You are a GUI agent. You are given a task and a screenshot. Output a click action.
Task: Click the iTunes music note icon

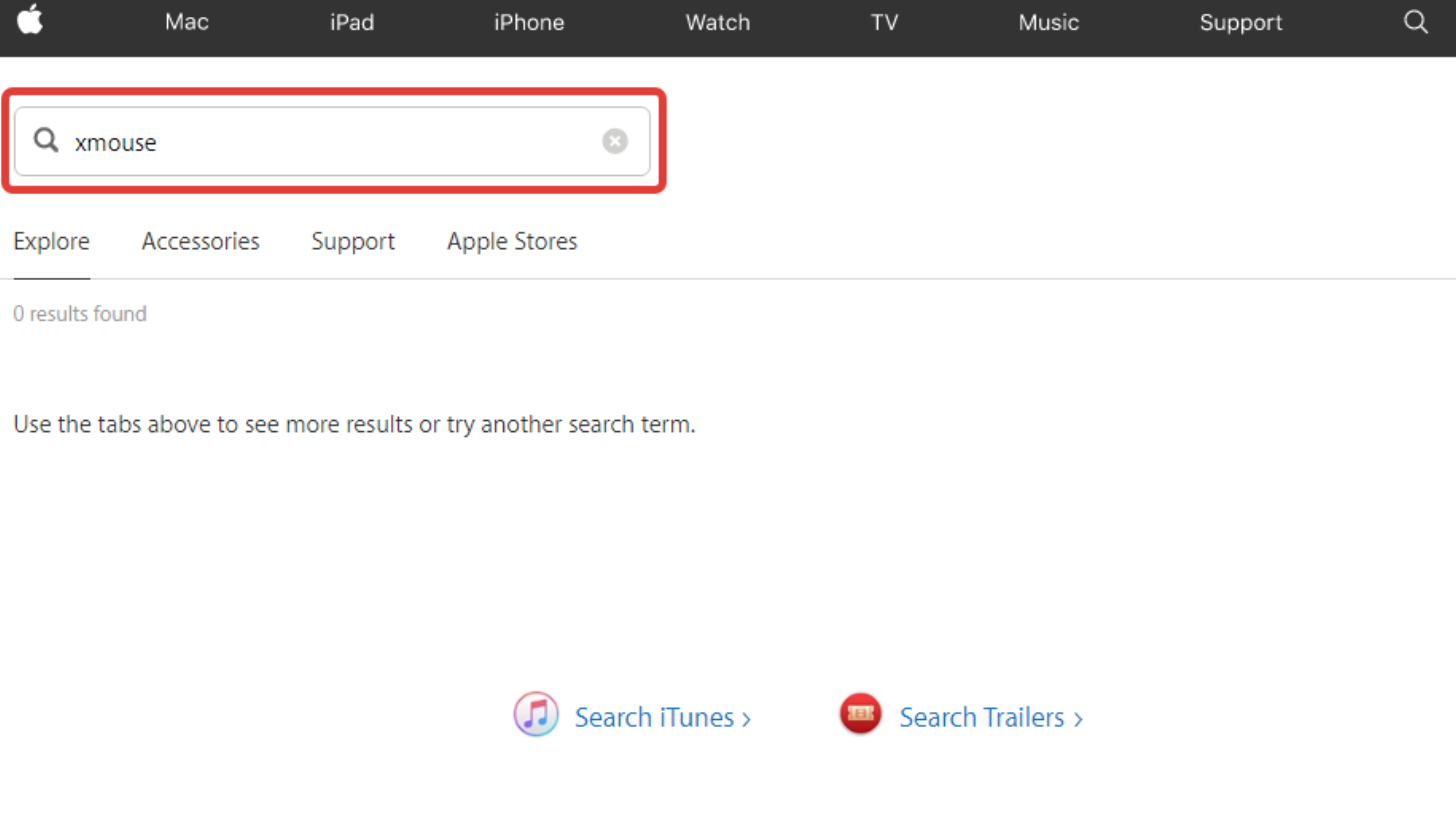(x=536, y=715)
